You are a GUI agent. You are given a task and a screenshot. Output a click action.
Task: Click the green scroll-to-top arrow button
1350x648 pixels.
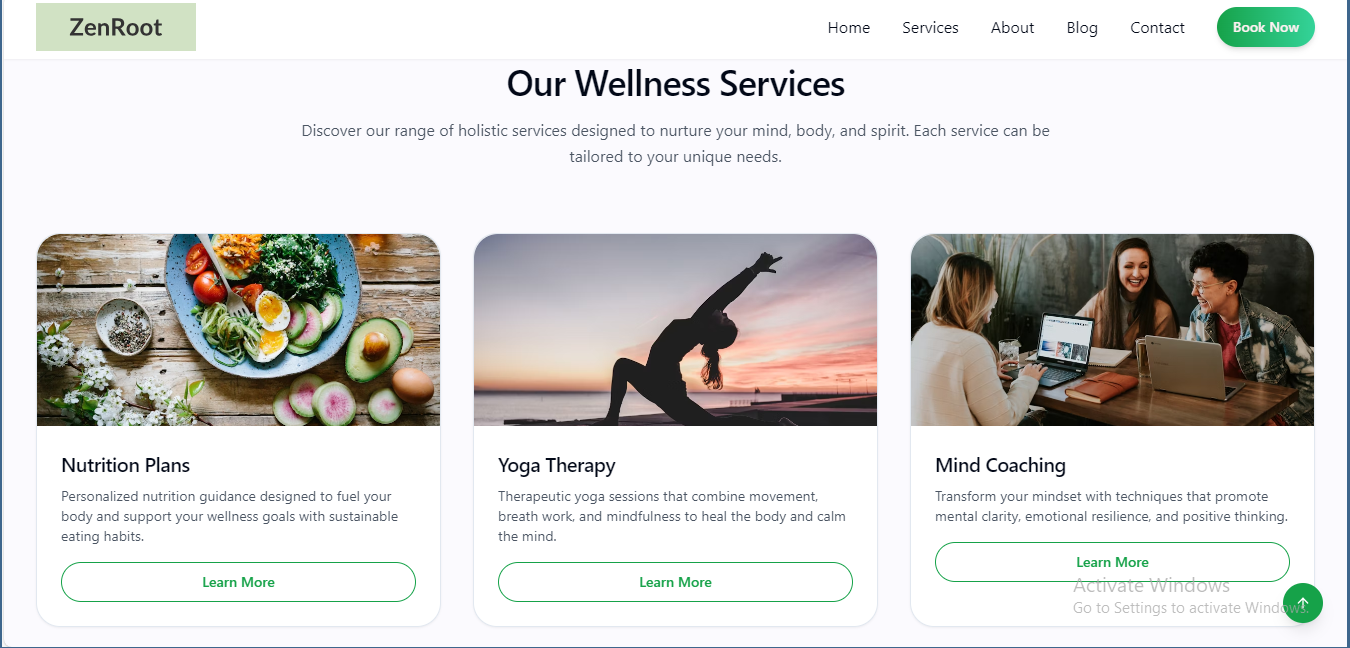(x=1302, y=603)
